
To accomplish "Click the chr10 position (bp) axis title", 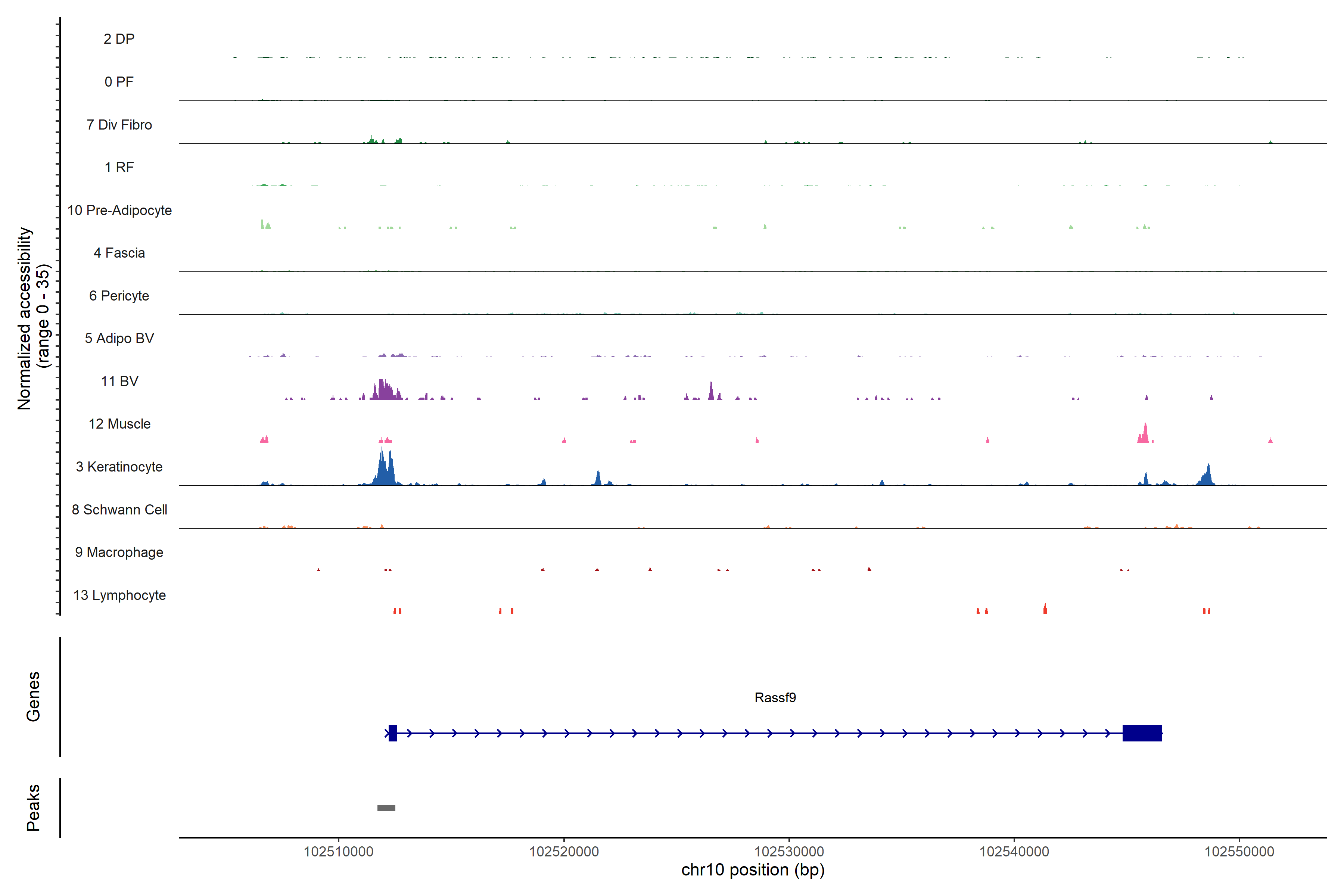I will coord(753,870).
